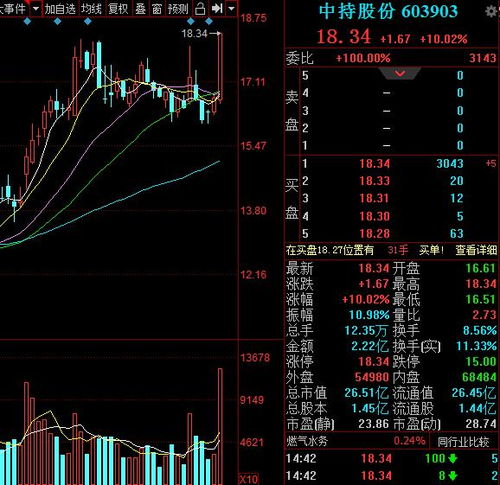
Task: Click the green down arrow beside 100 trade
Action: (453, 459)
